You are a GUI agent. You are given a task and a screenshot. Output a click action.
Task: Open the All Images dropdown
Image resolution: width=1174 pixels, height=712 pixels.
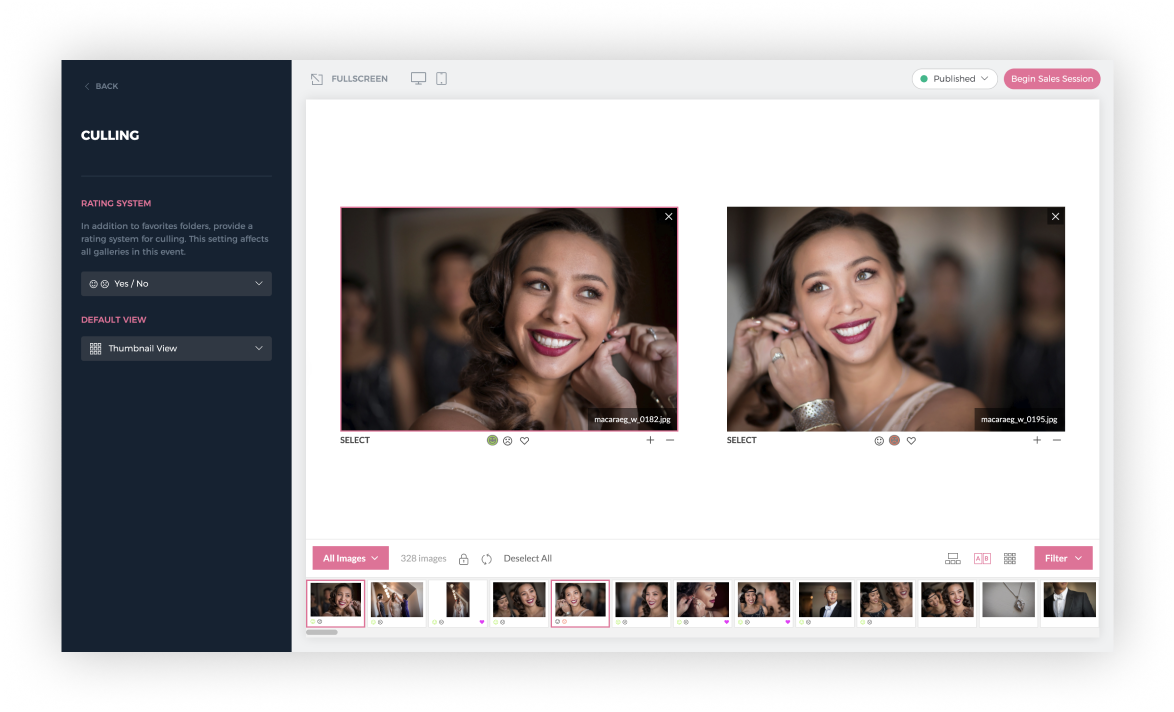pyautogui.click(x=350, y=559)
